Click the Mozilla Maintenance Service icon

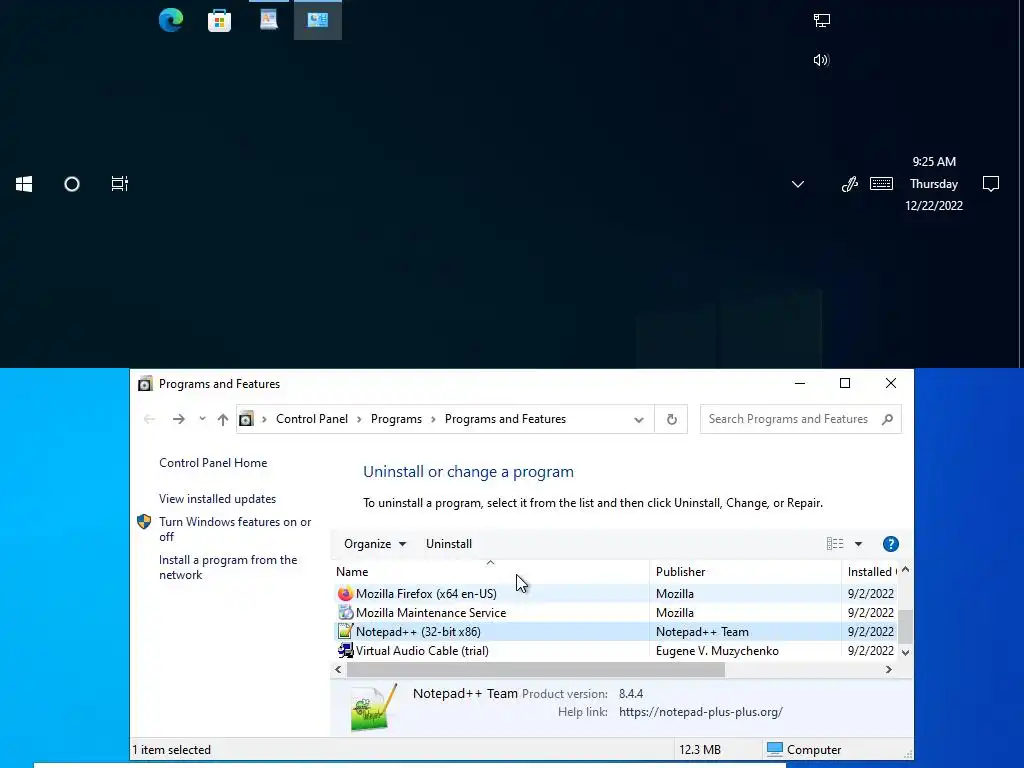click(345, 613)
